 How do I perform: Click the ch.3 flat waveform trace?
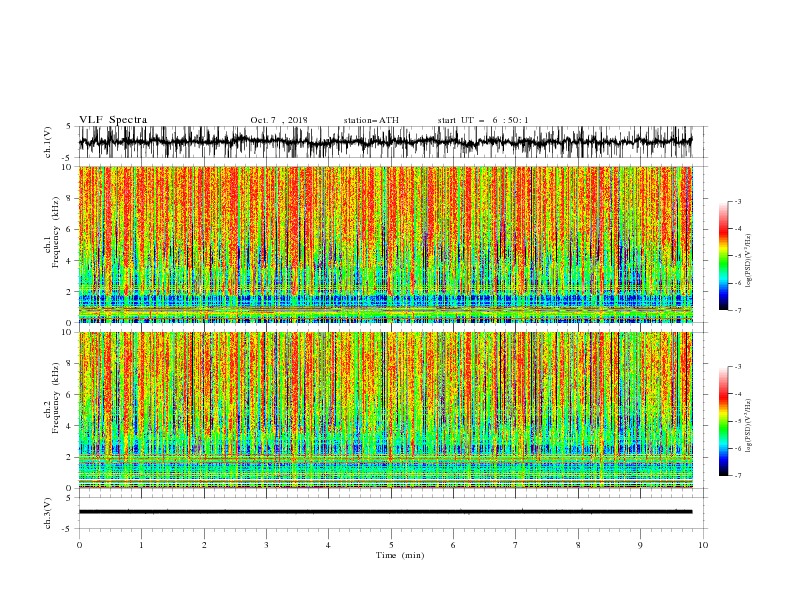[385, 512]
